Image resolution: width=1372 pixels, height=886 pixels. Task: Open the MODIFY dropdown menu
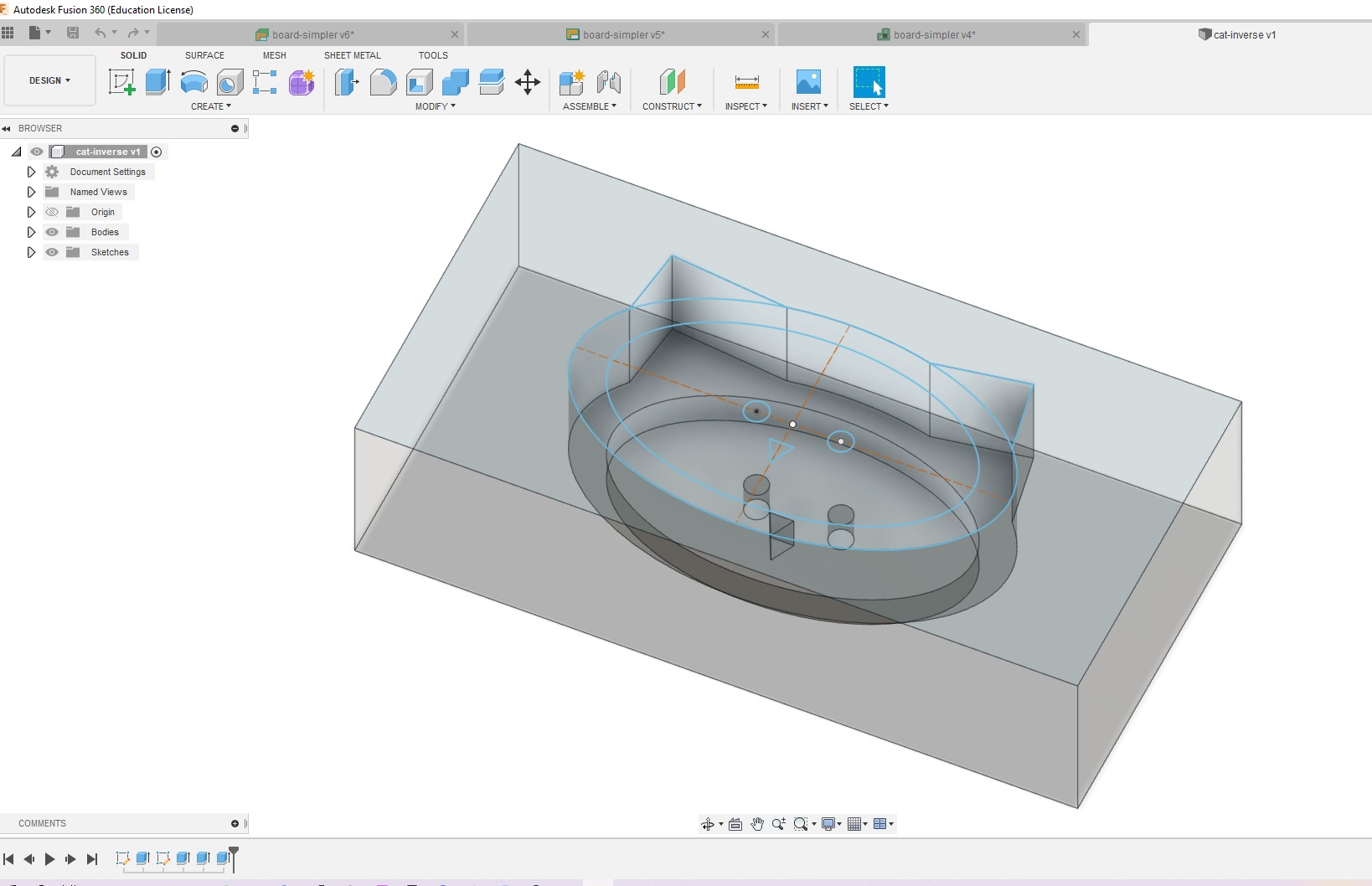[x=436, y=106]
